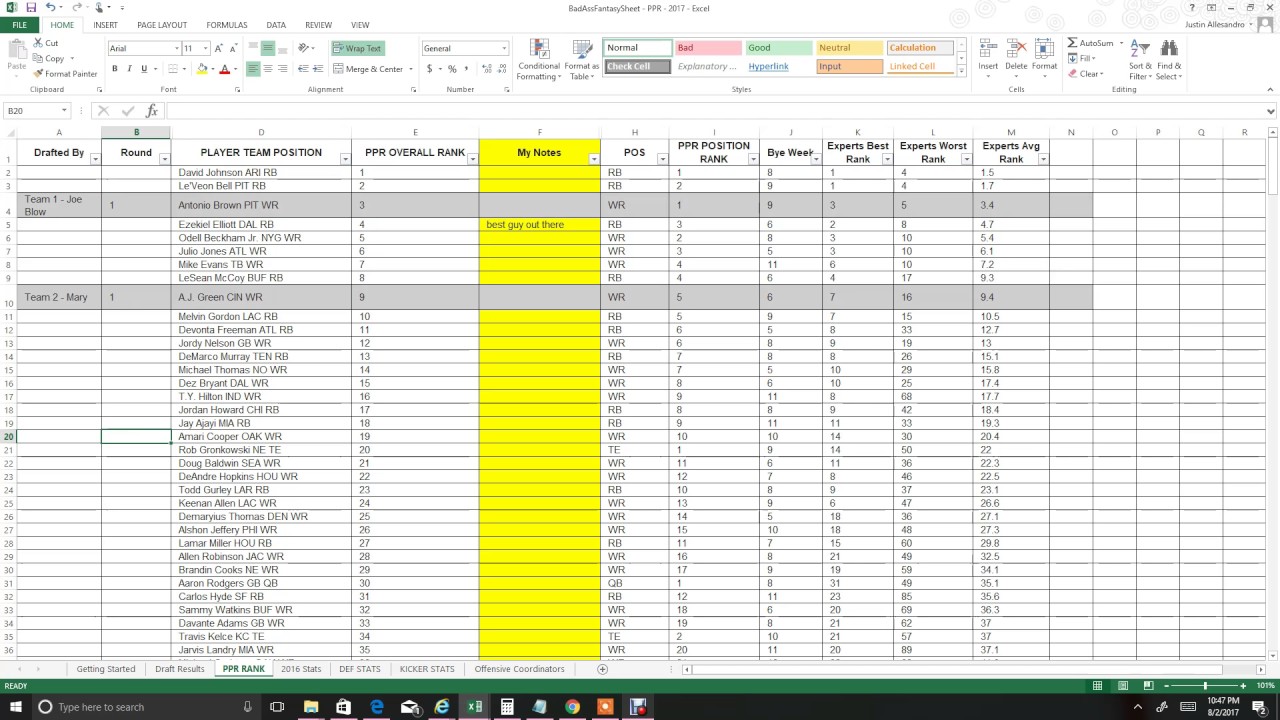Insert cells using Insert icon
The image size is (1280, 720).
point(988,59)
